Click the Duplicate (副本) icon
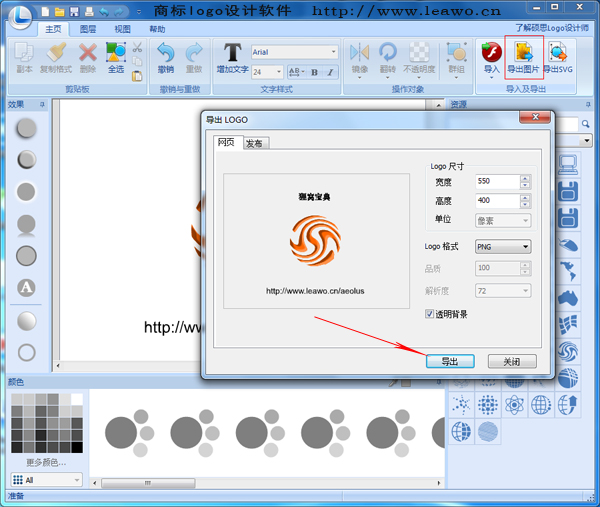Viewport: 600px width, 507px height. [24, 52]
